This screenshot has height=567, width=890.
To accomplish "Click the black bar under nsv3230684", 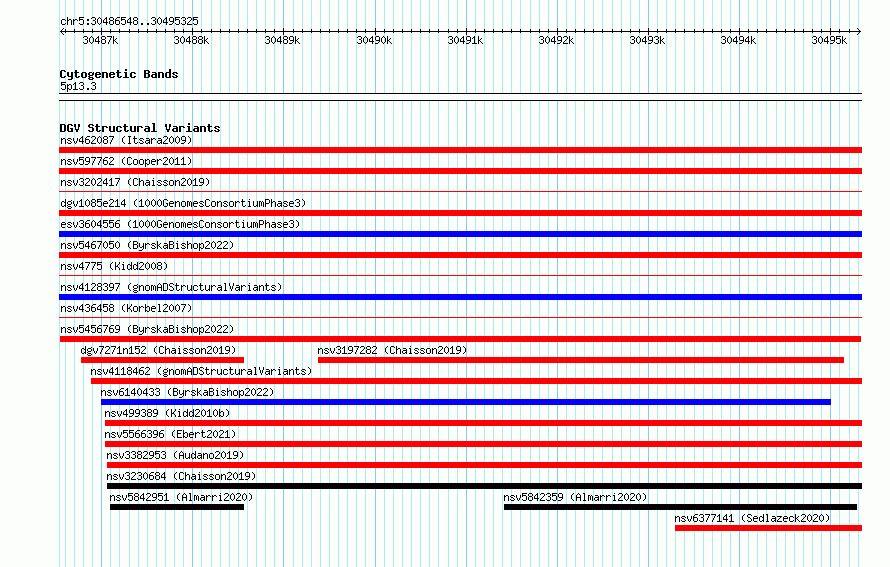I will 485,486.
